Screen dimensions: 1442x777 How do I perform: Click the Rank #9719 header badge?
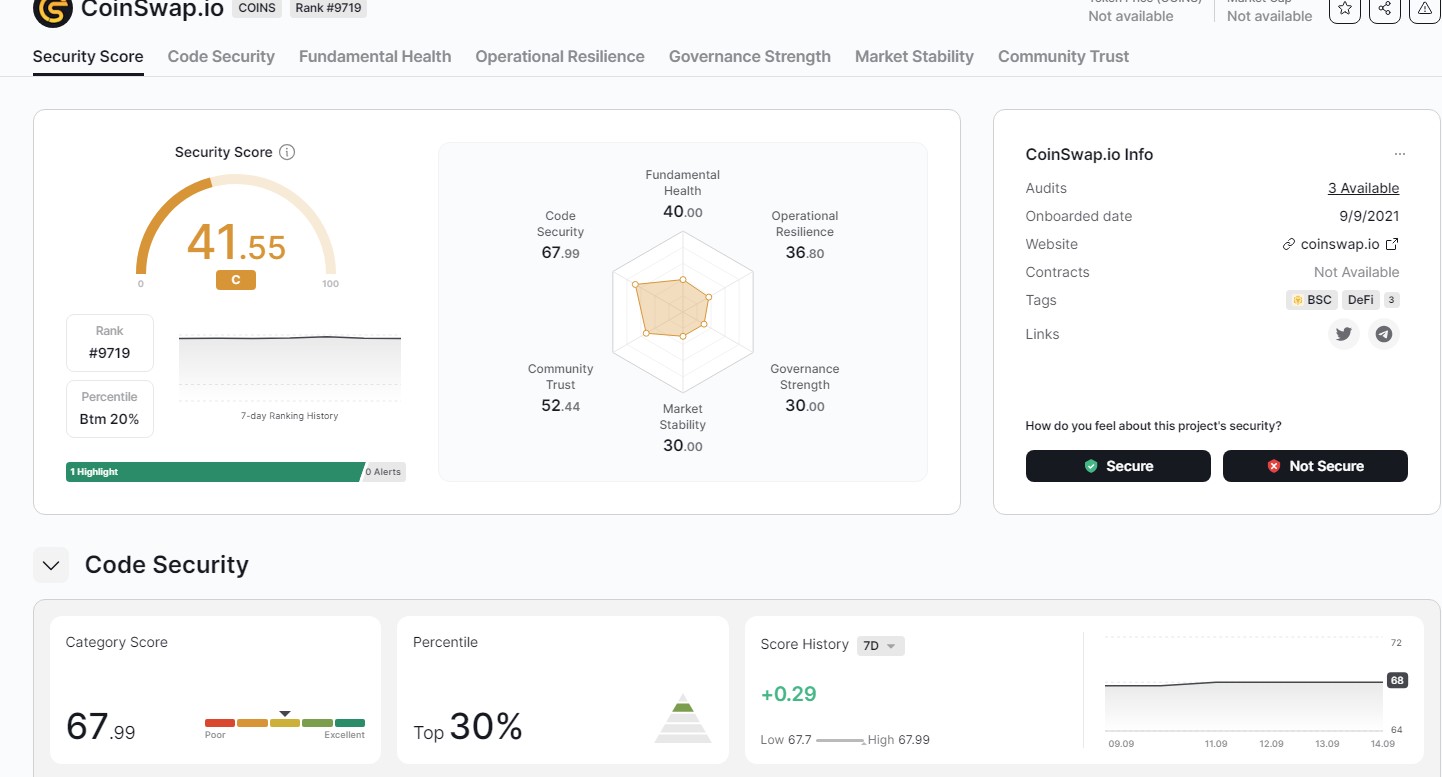(x=328, y=8)
